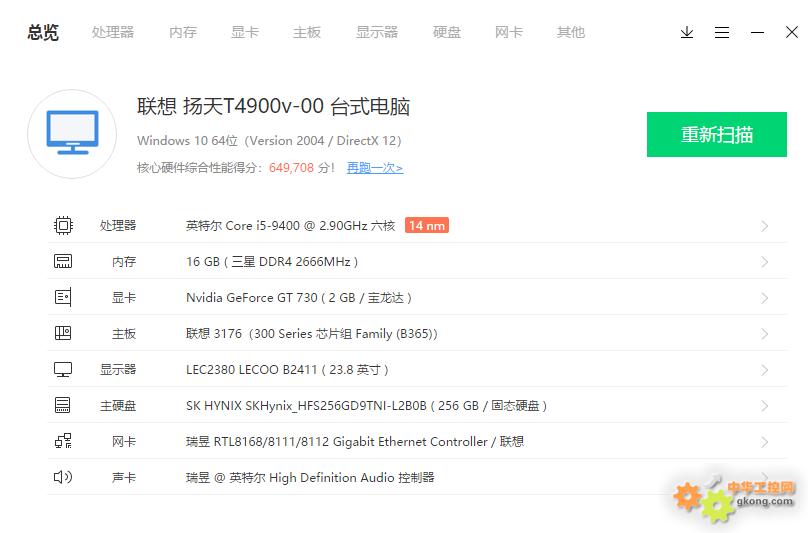808x533 pixels.
Task: Click the 14 nm badge
Action: (x=427, y=225)
